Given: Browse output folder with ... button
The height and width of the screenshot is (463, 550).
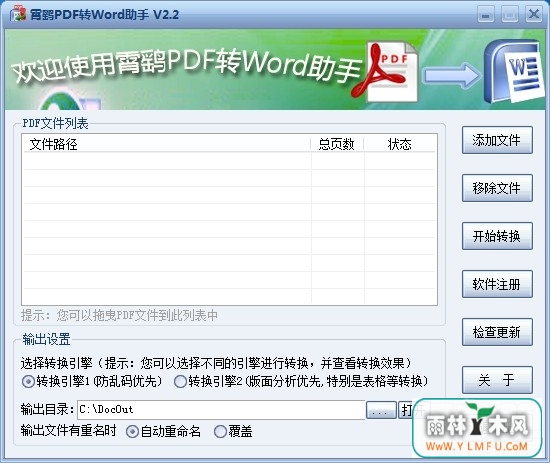Looking at the screenshot, I should click(381, 410).
